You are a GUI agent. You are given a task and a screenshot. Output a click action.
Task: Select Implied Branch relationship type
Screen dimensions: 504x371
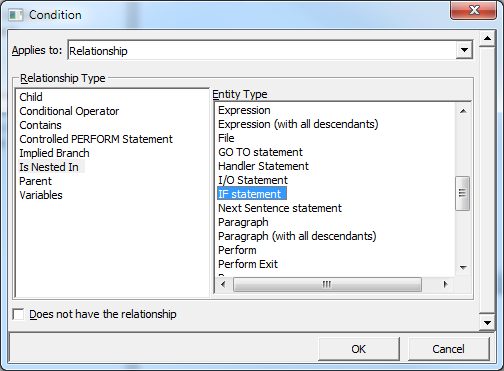54,153
